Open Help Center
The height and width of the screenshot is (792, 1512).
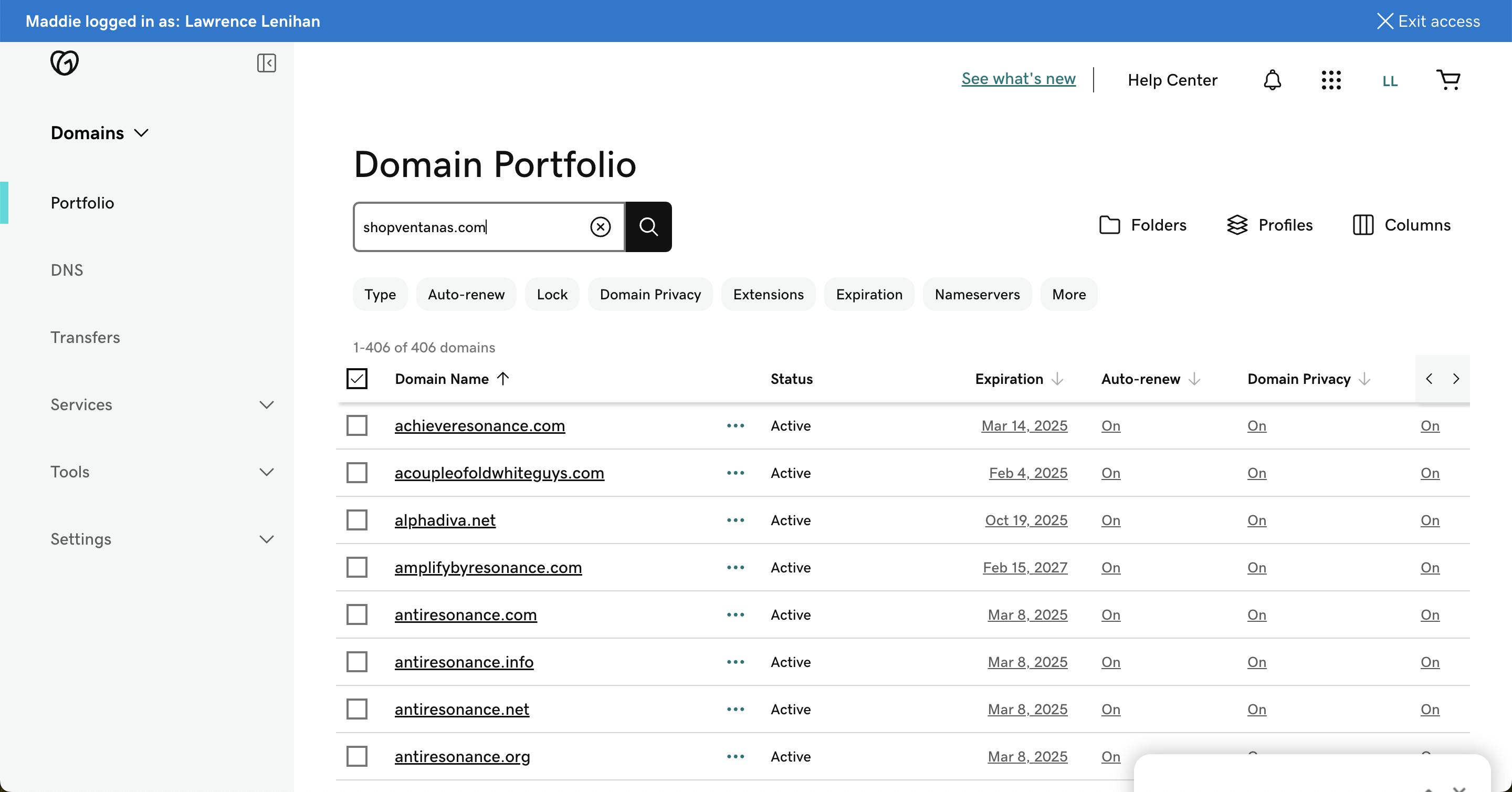[1172, 80]
